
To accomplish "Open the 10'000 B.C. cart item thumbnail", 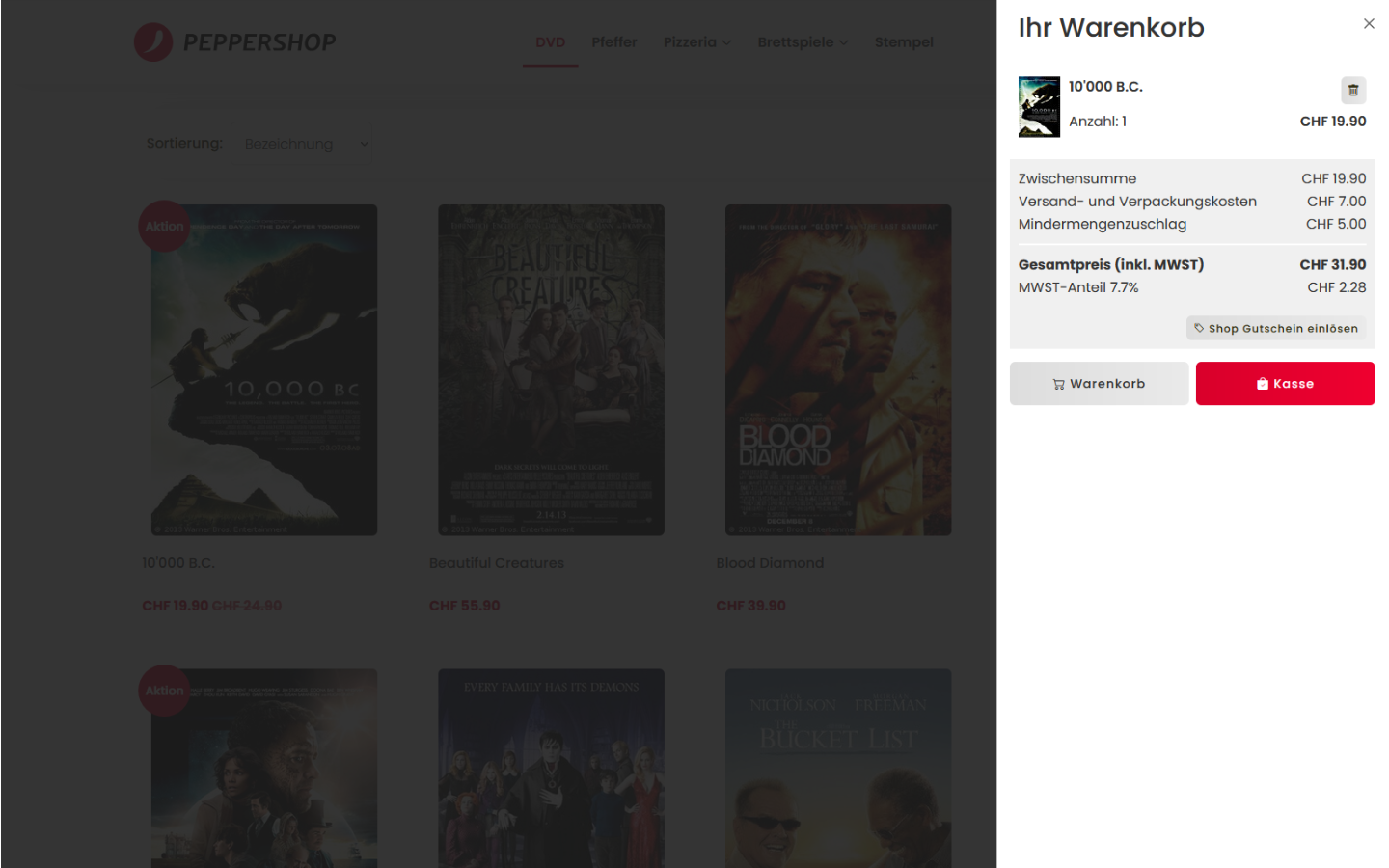I will coord(1039,107).
